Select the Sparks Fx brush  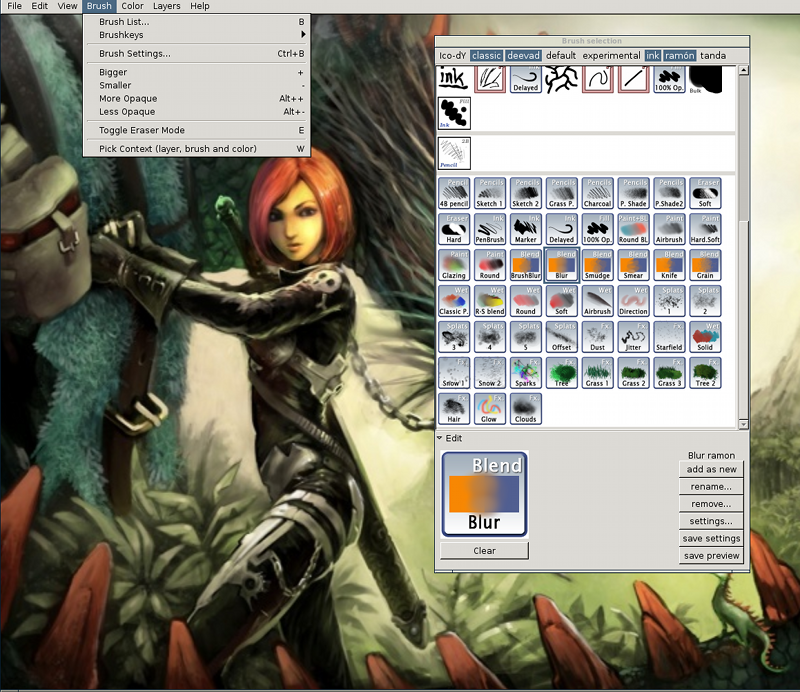coord(526,373)
